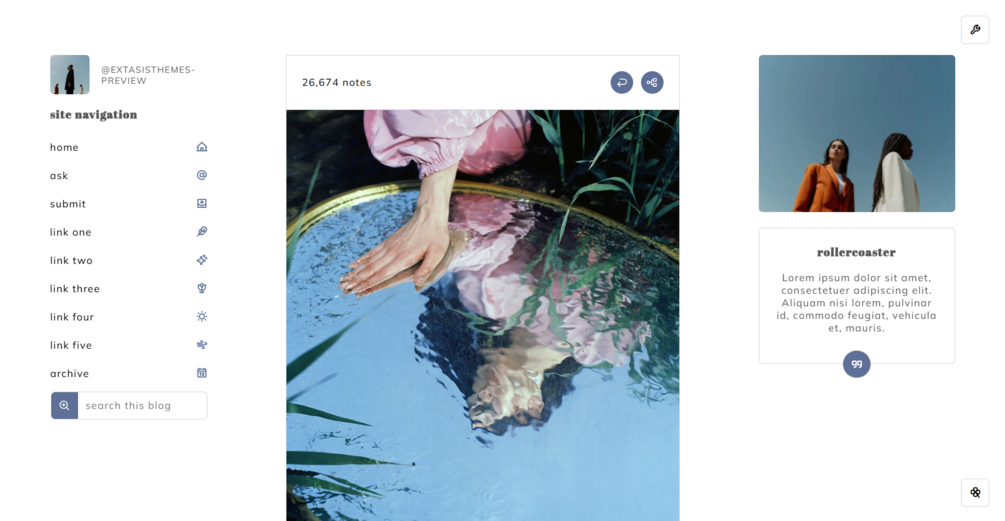Click the reblog arrow icon on the post
Viewport: 1005px width, 521px height.
(x=621, y=82)
